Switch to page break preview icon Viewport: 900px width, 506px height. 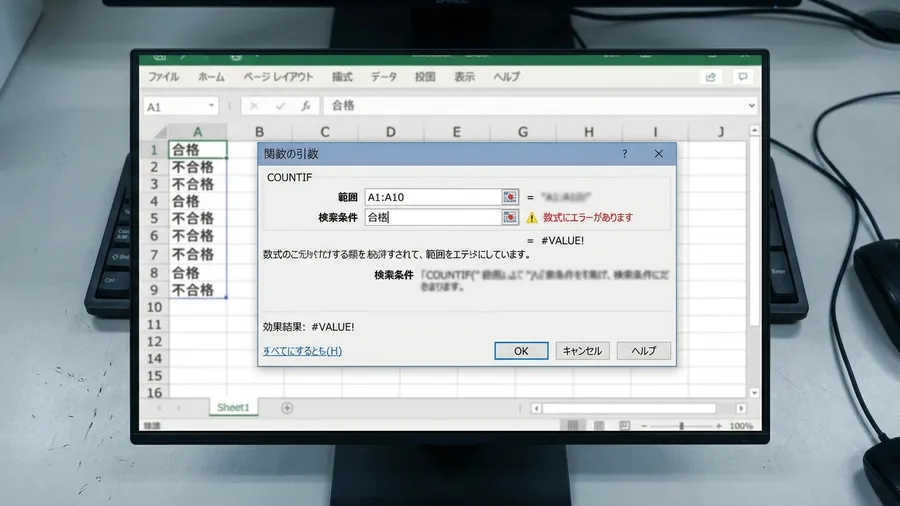point(624,425)
